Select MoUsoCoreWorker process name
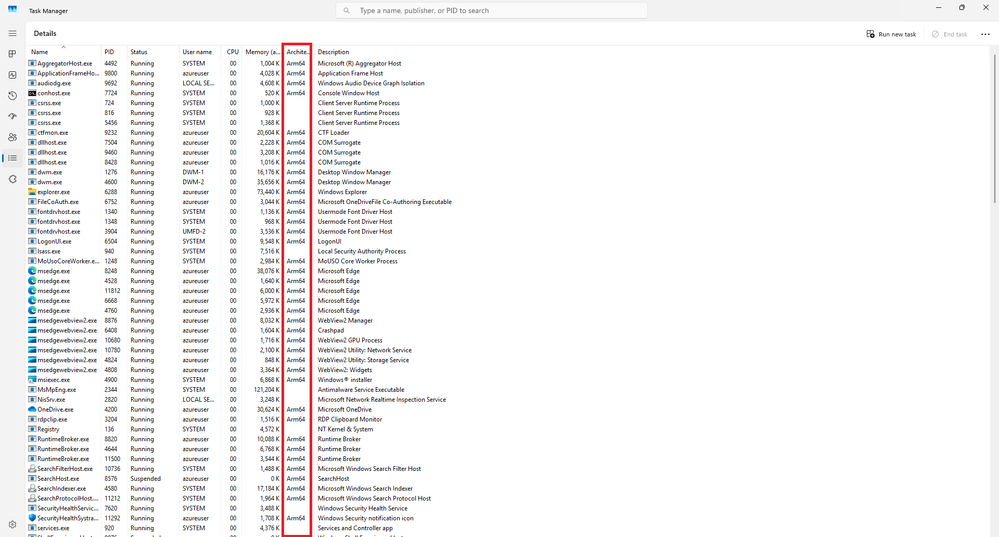Viewport: 999px width, 537px height. (68, 261)
